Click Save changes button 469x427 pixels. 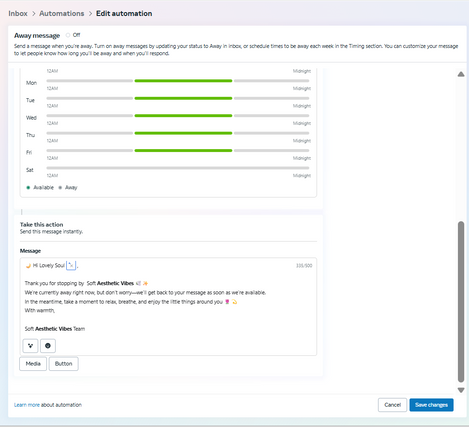(431, 405)
